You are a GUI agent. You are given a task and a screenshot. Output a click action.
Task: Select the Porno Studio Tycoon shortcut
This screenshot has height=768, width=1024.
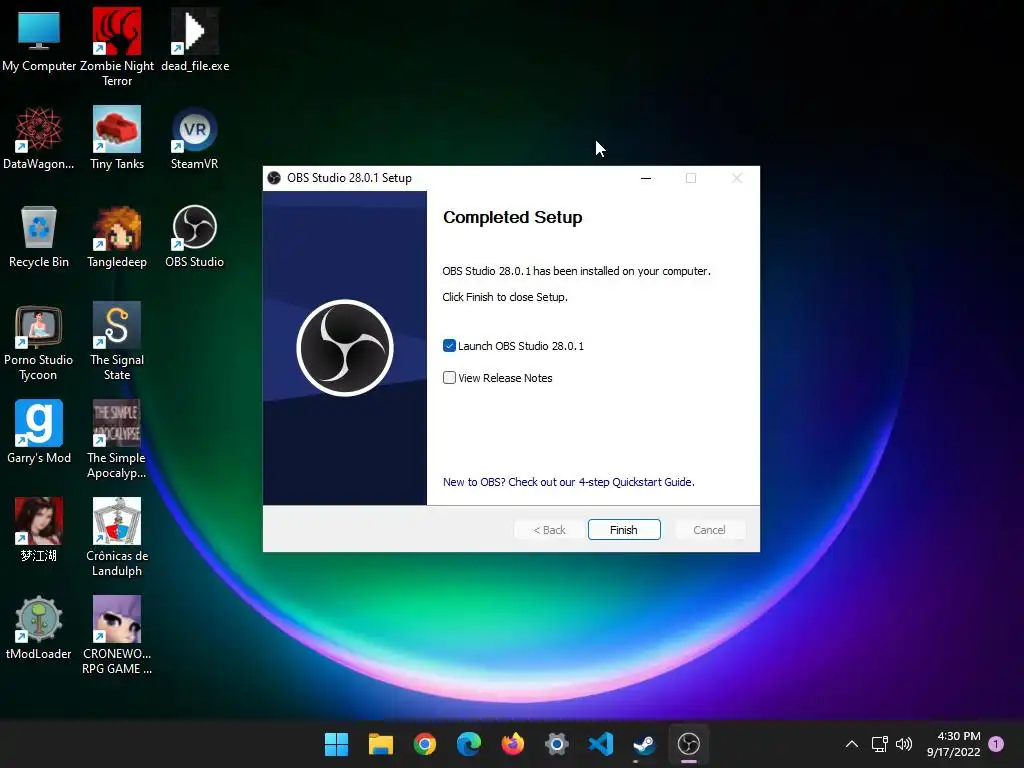click(x=39, y=341)
